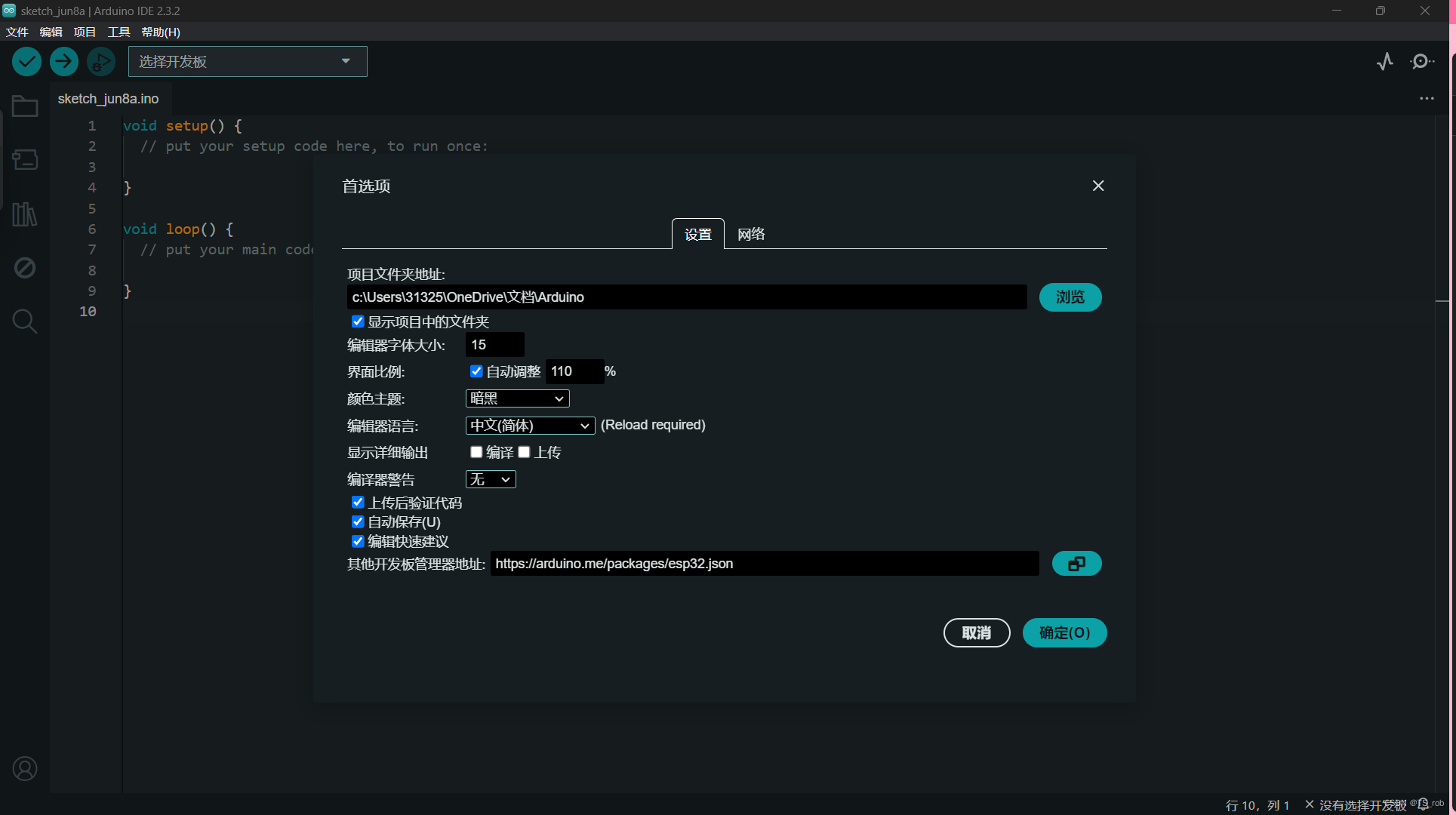This screenshot has width=1456, height=815.
Task: Open the Serial Monitor icon
Action: point(1421,61)
